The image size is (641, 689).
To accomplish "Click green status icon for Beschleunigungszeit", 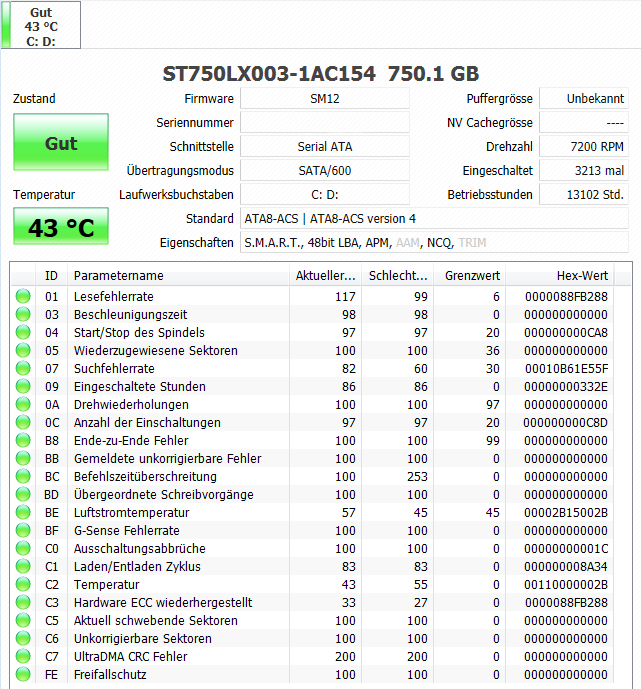I will pyautogui.click(x=23, y=314).
